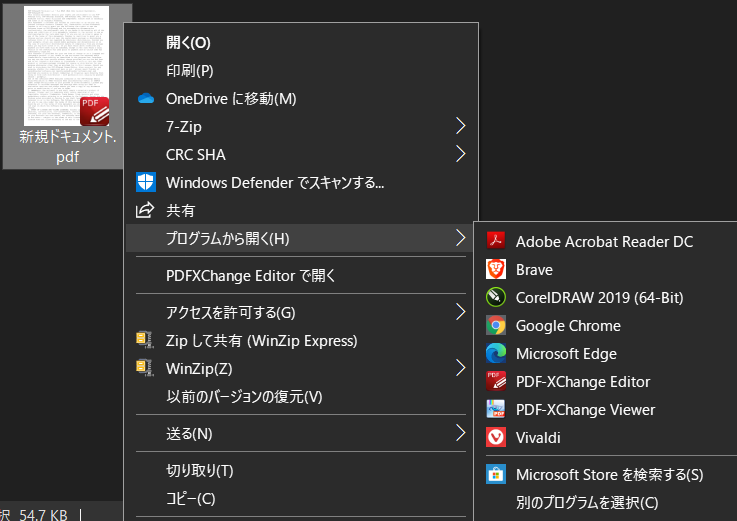
Task: Choose PDFXChange Editor で開く
Action: 251,276
